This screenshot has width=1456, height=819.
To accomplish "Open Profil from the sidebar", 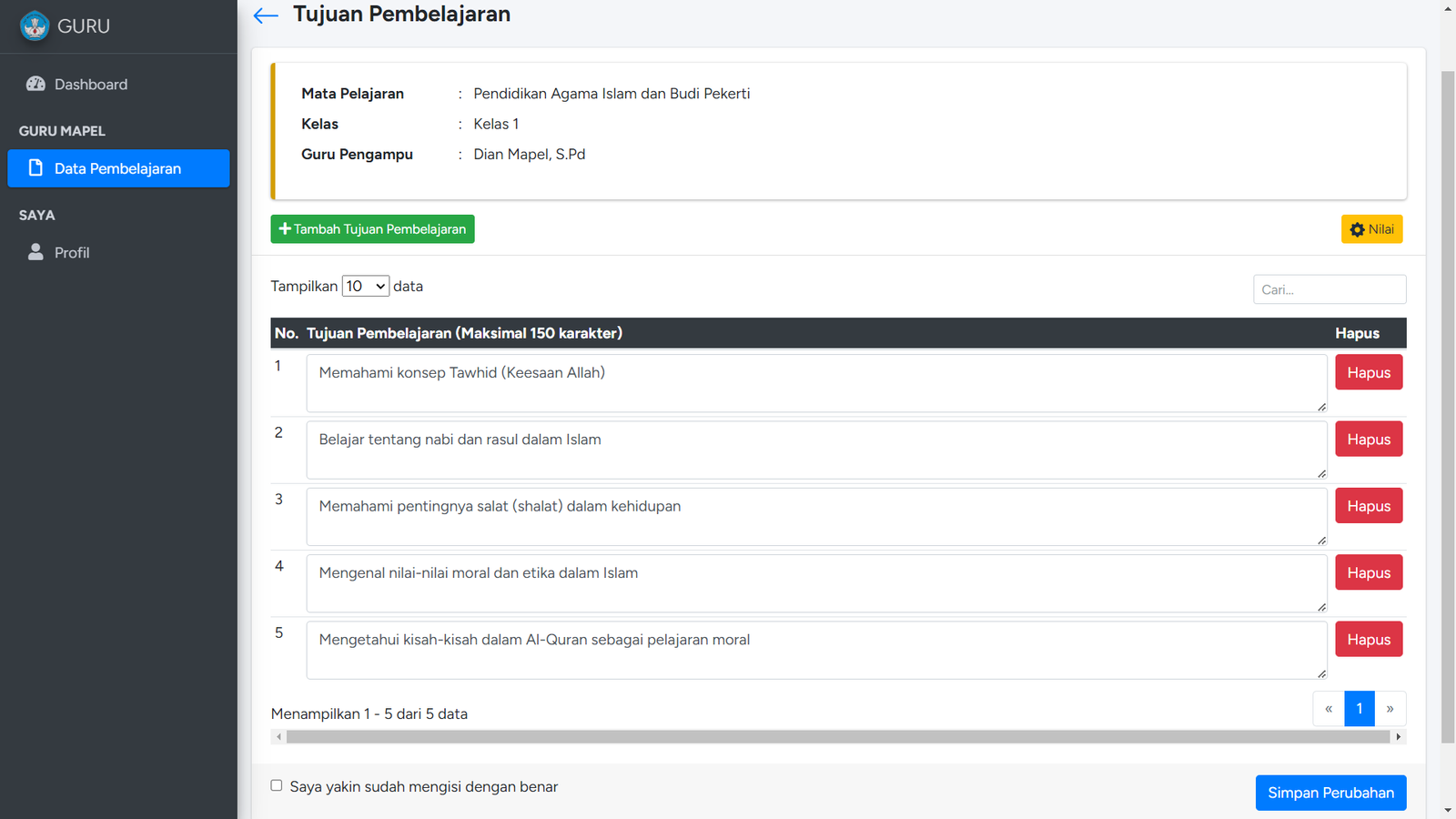I will [72, 253].
